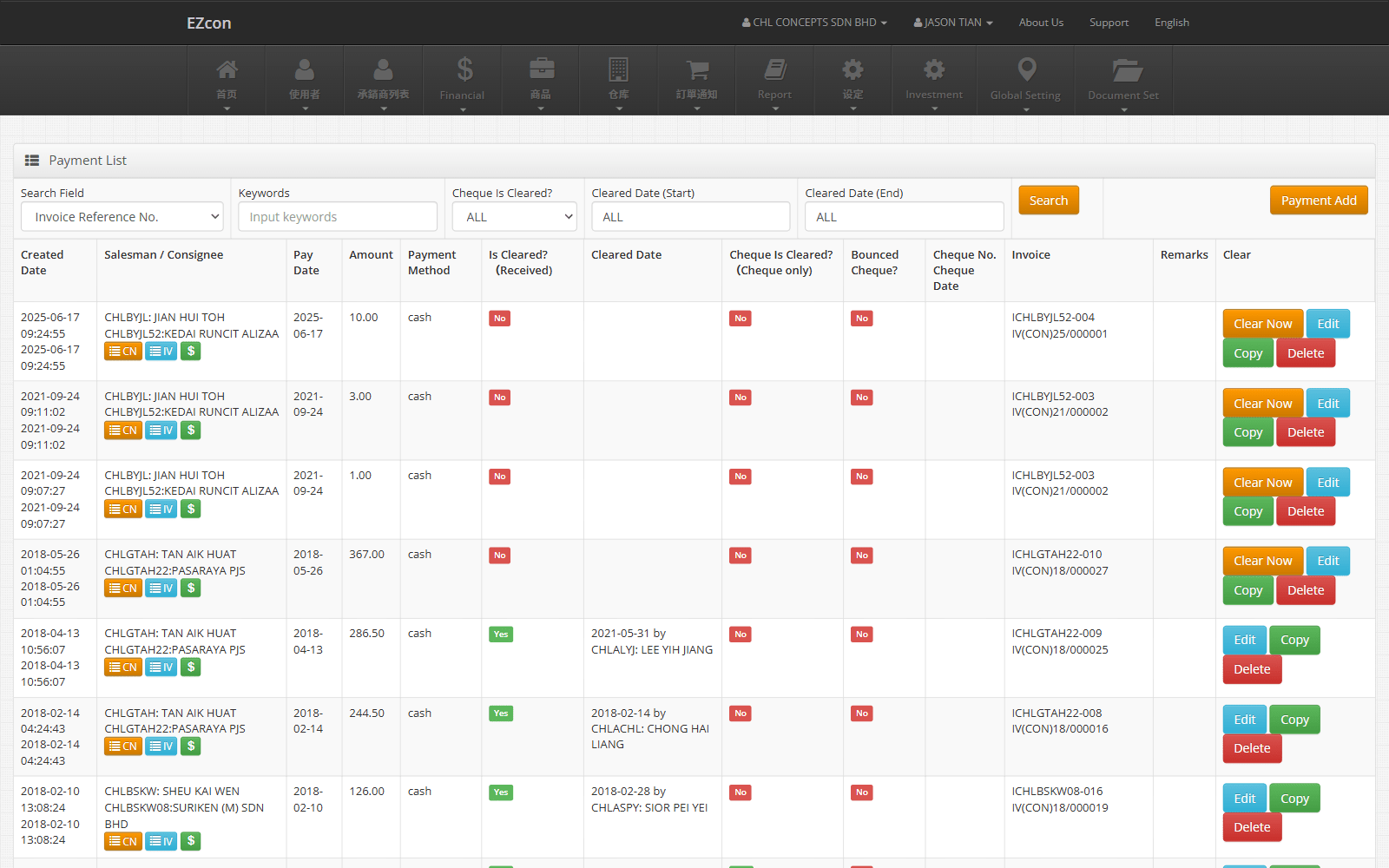
Task: Click Copy for the 126.00 payment
Action: (x=1294, y=799)
